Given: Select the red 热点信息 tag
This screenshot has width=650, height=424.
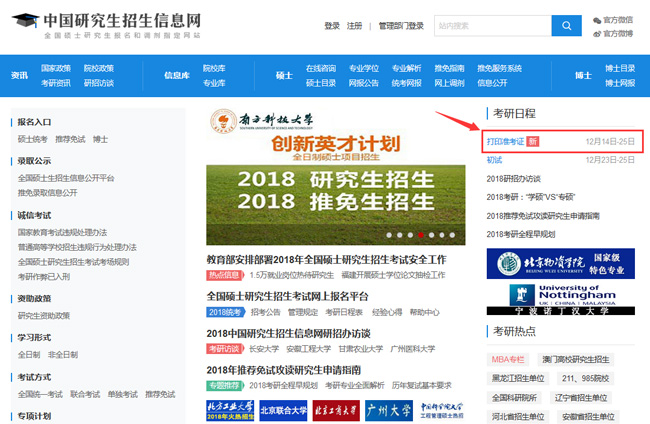Looking at the screenshot, I should [225, 275].
